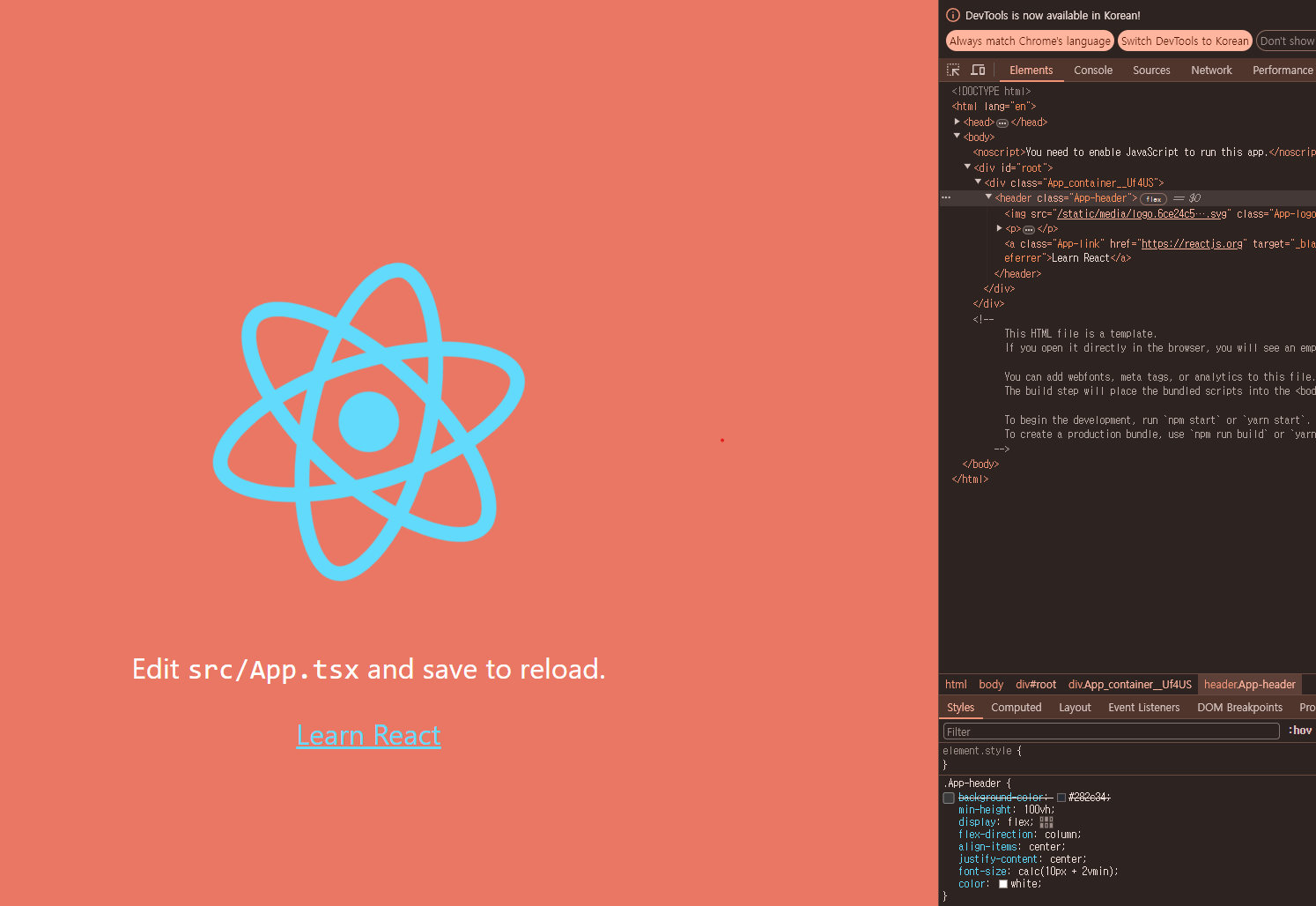
Task: Collapse the header App-header triangle
Action: pyautogui.click(x=988, y=197)
